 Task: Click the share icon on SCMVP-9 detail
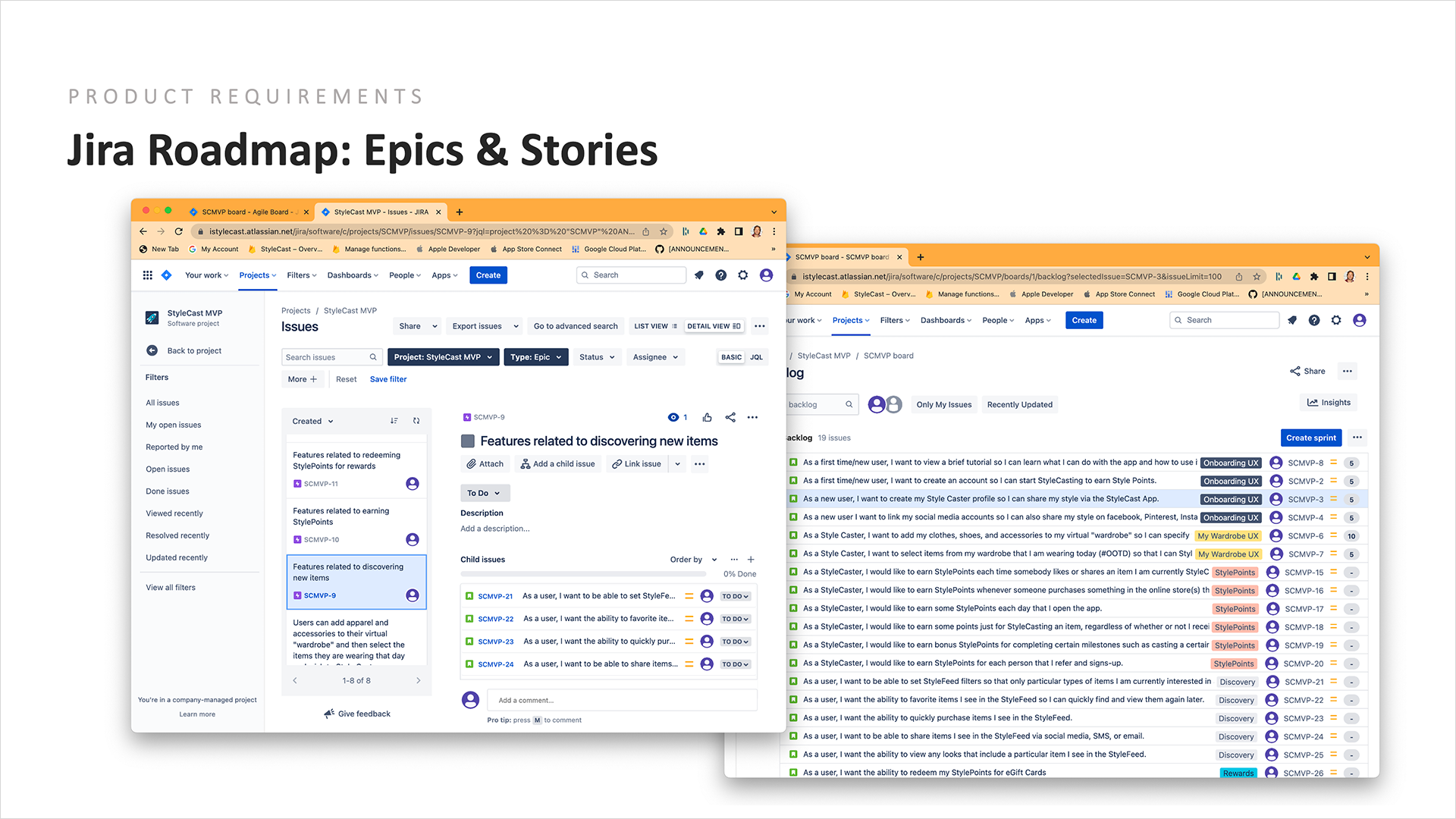coord(730,417)
